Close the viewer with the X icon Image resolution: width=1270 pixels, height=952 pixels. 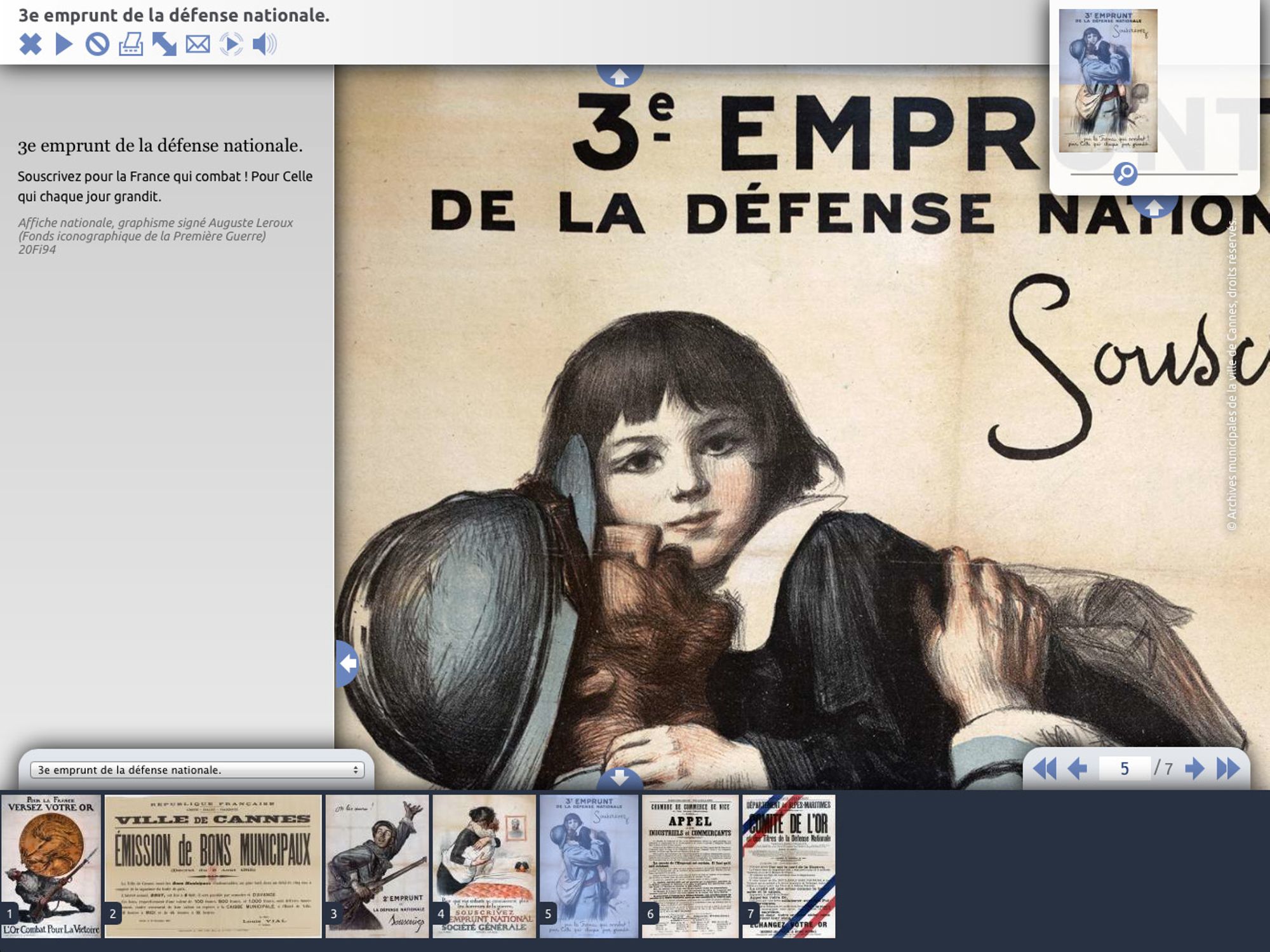point(30,44)
